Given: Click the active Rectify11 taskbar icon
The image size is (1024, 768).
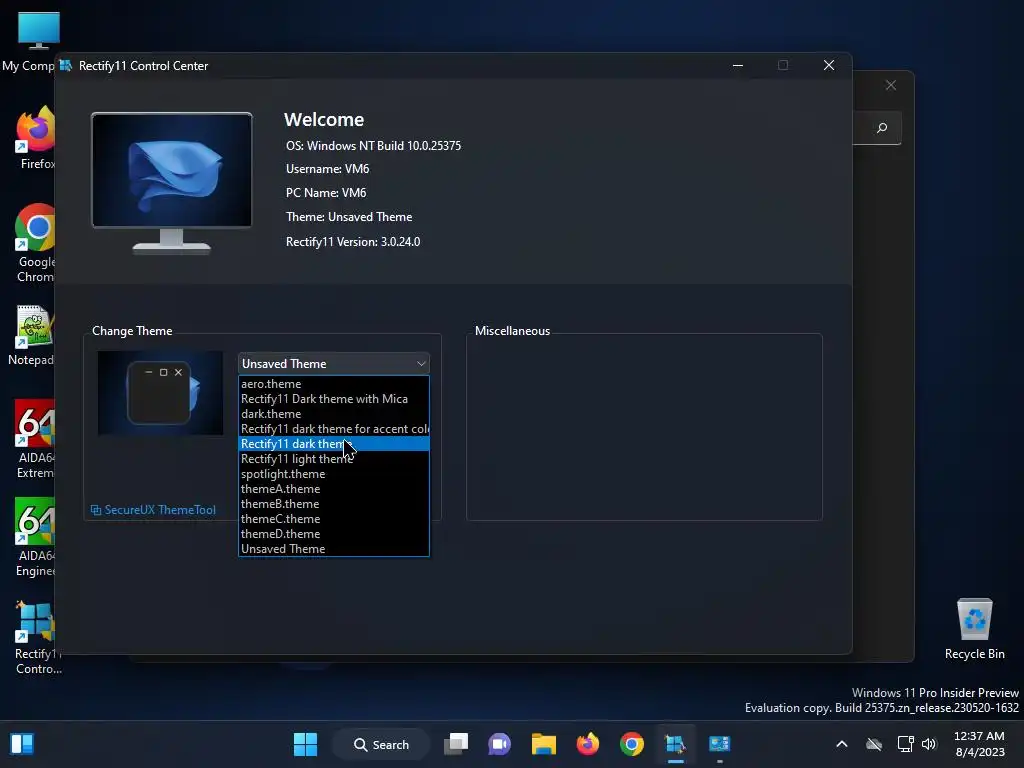Looking at the screenshot, I should click(675, 744).
